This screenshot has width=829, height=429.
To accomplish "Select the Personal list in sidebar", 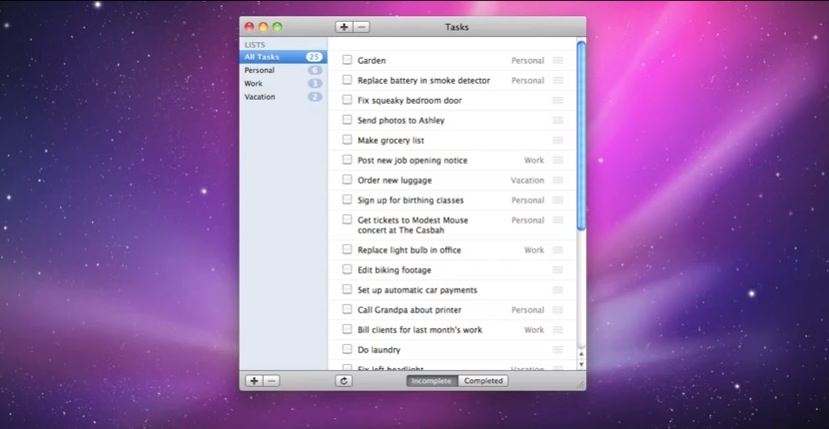I will tap(259, 71).
